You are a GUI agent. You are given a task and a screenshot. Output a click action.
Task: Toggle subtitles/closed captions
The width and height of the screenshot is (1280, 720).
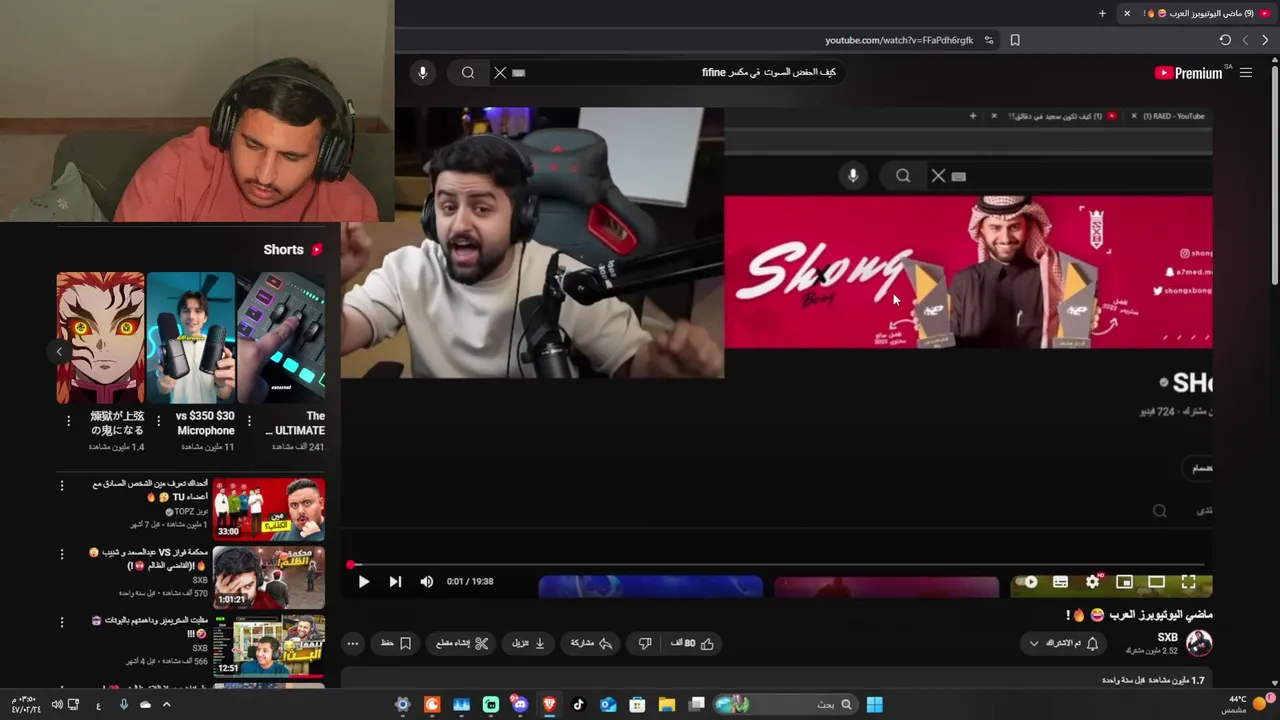coord(1060,582)
